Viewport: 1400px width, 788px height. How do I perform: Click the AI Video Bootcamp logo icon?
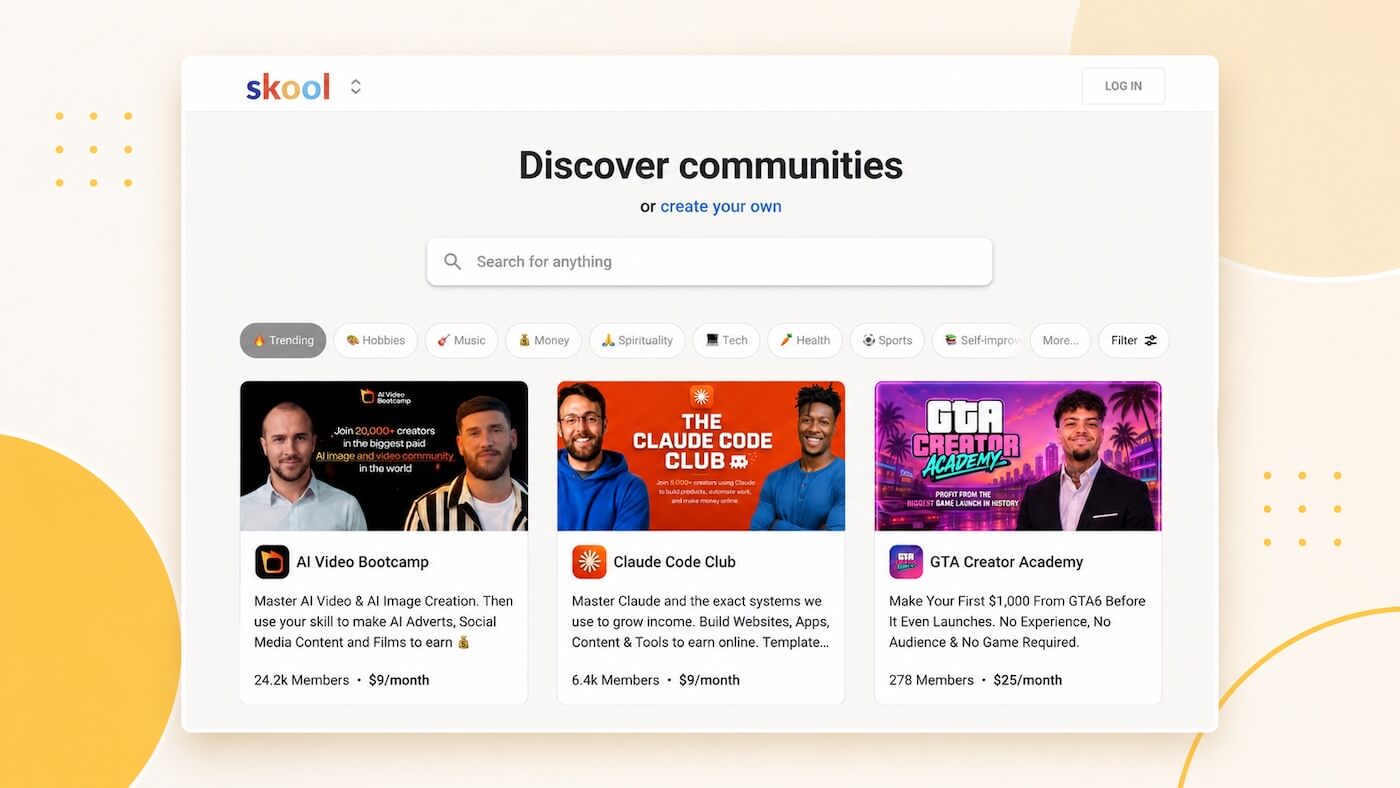click(x=272, y=562)
